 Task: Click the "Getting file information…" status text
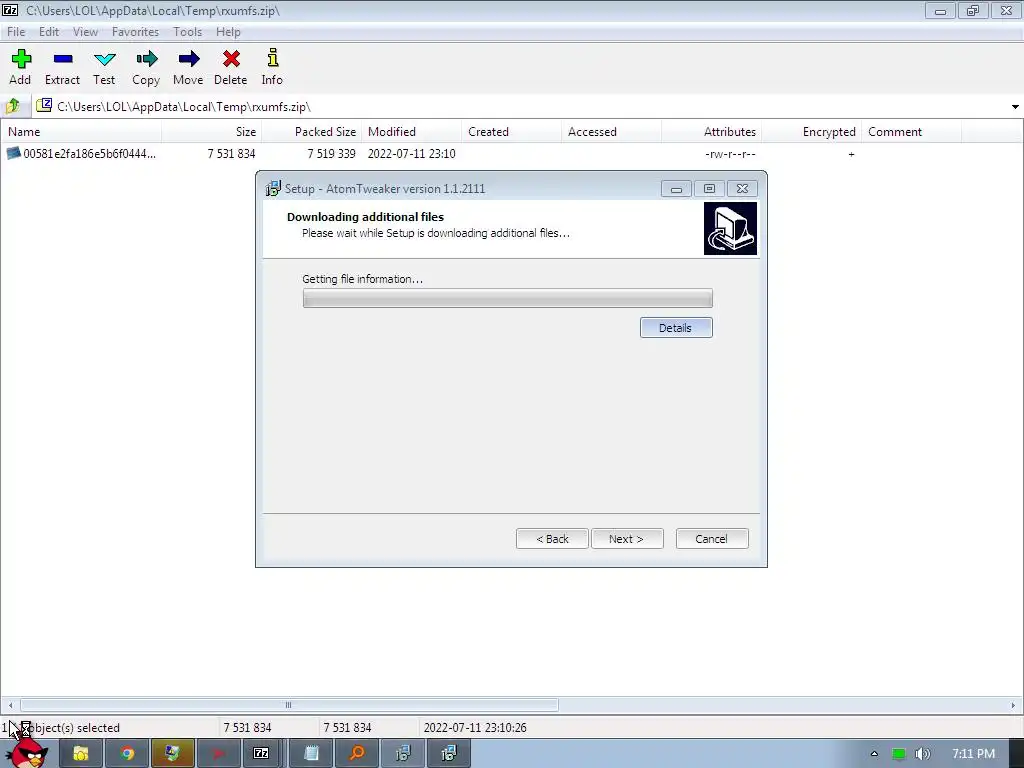tap(362, 279)
